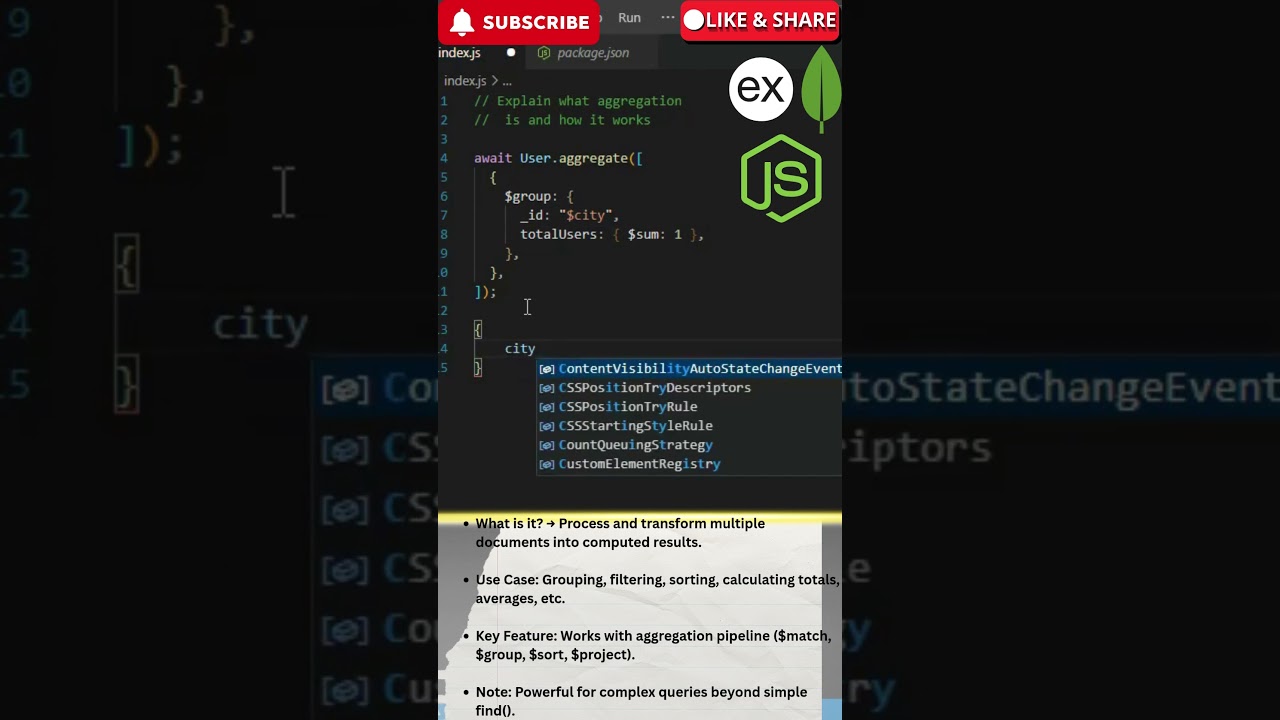Click the '$group: {' code line
The height and width of the screenshot is (720, 1280).
[539, 196]
